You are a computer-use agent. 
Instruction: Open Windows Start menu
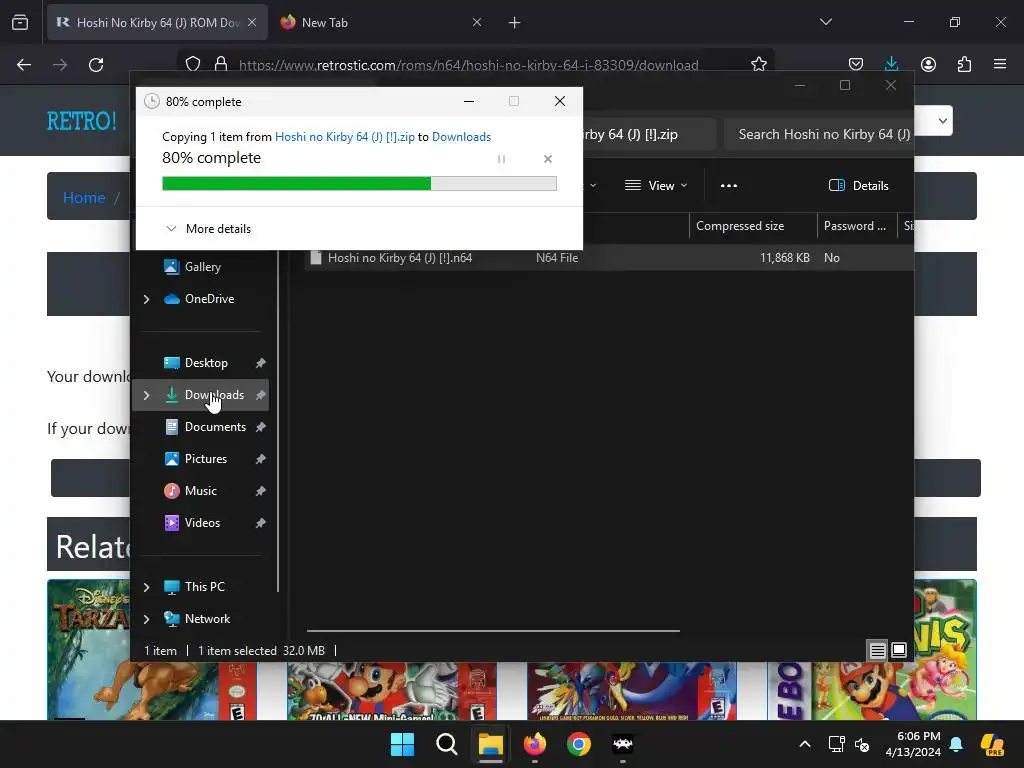pyautogui.click(x=402, y=744)
